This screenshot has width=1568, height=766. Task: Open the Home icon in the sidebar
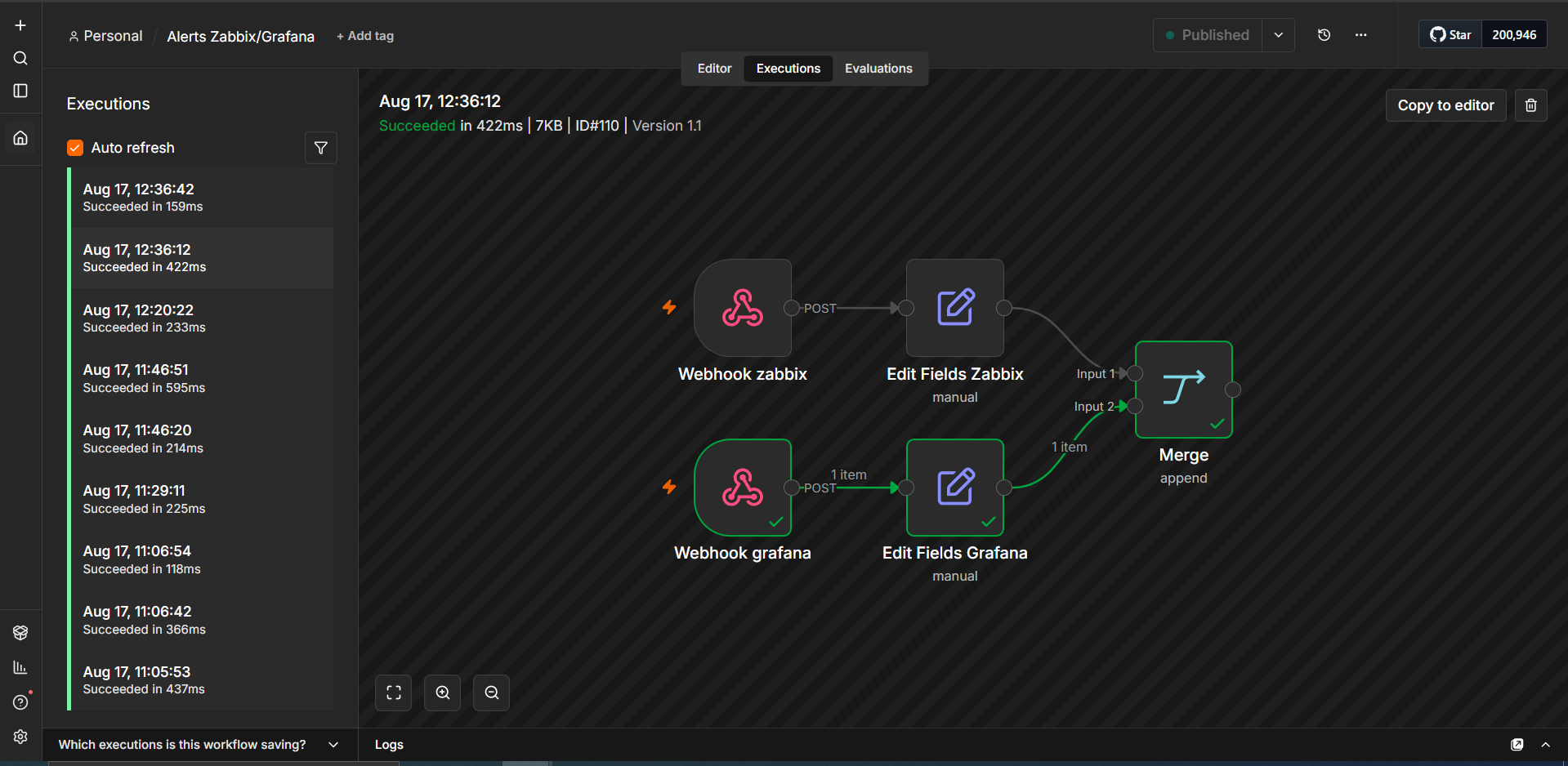[20, 138]
